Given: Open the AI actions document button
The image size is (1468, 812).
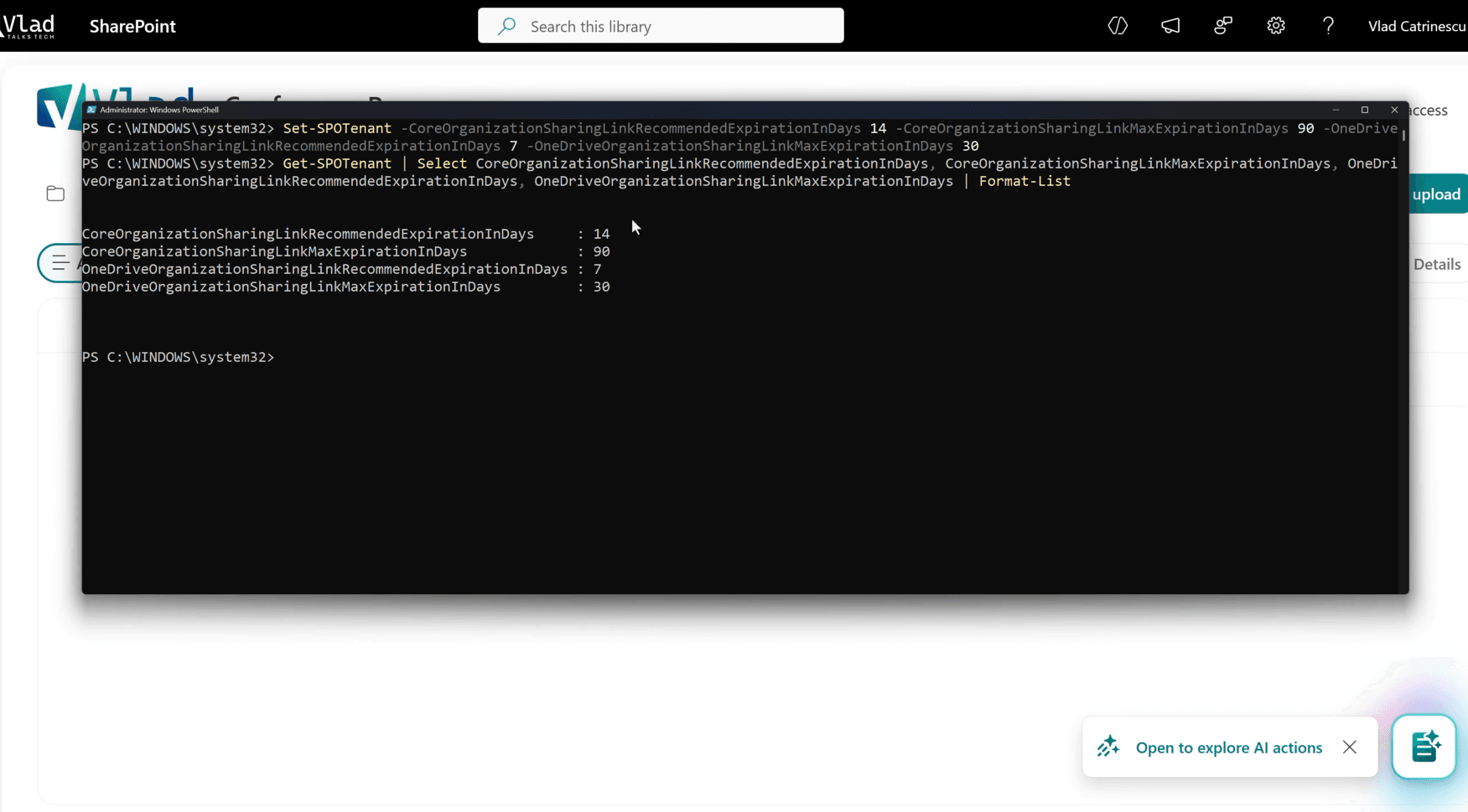Looking at the screenshot, I should pyautogui.click(x=1424, y=747).
